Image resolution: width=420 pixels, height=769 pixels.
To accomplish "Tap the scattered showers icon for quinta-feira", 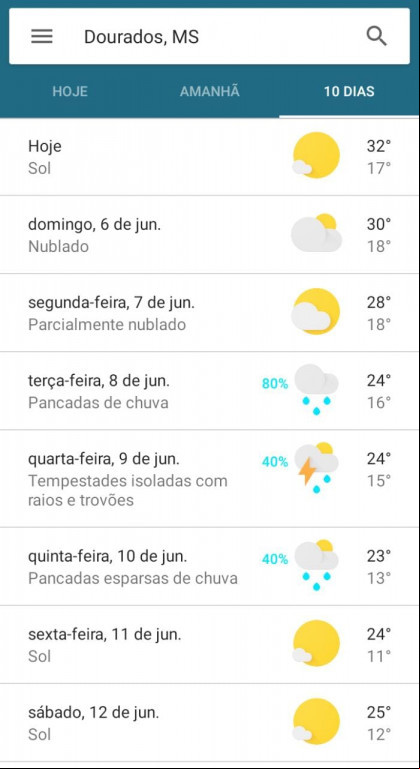I will click(316, 565).
